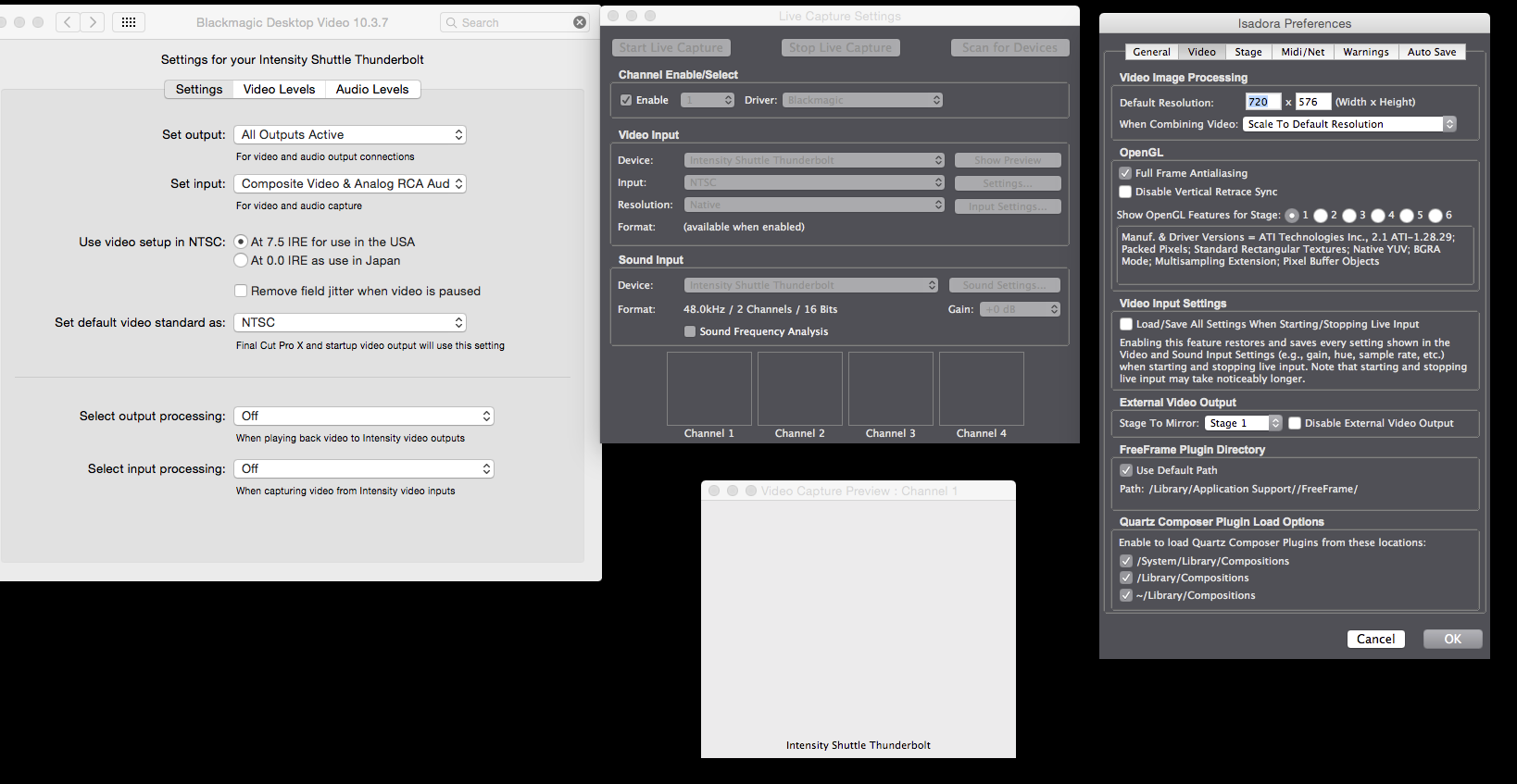Image resolution: width=1517 pixels, height=784 pixels.
Task: Select 0.0 IRE for Japan option
Action: point(241,260)
